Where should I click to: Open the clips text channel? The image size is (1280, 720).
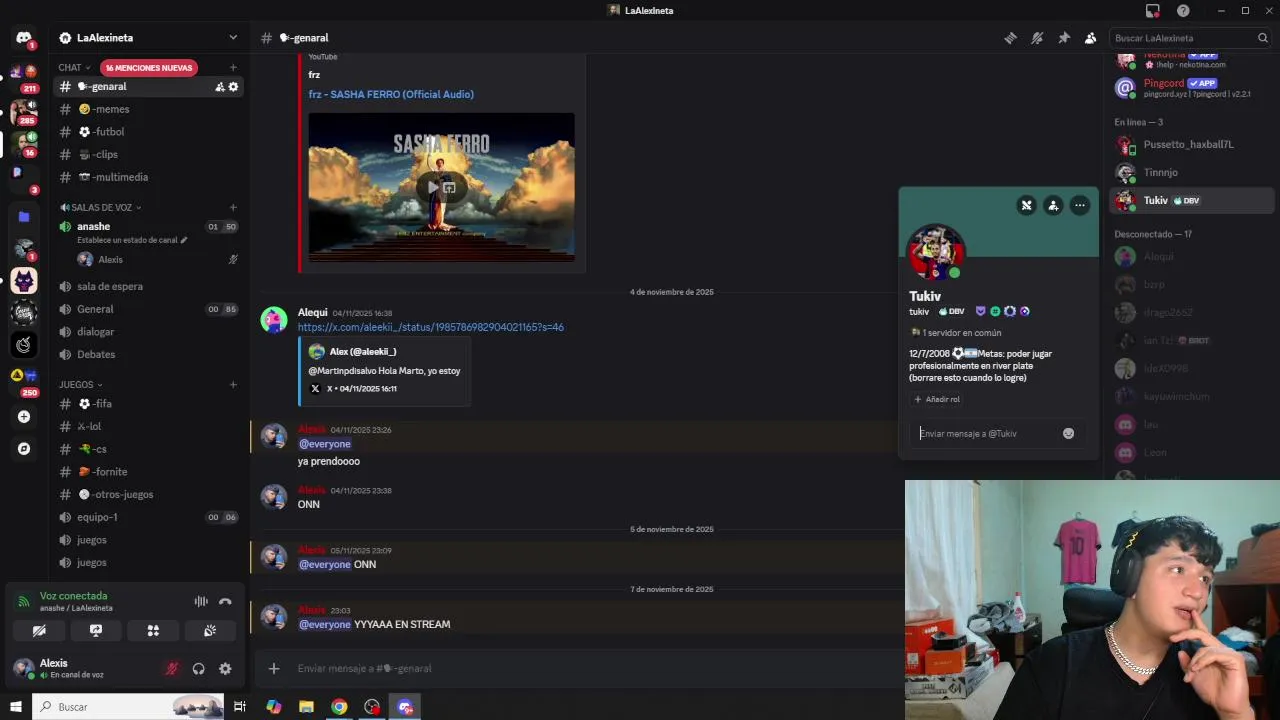149,154
